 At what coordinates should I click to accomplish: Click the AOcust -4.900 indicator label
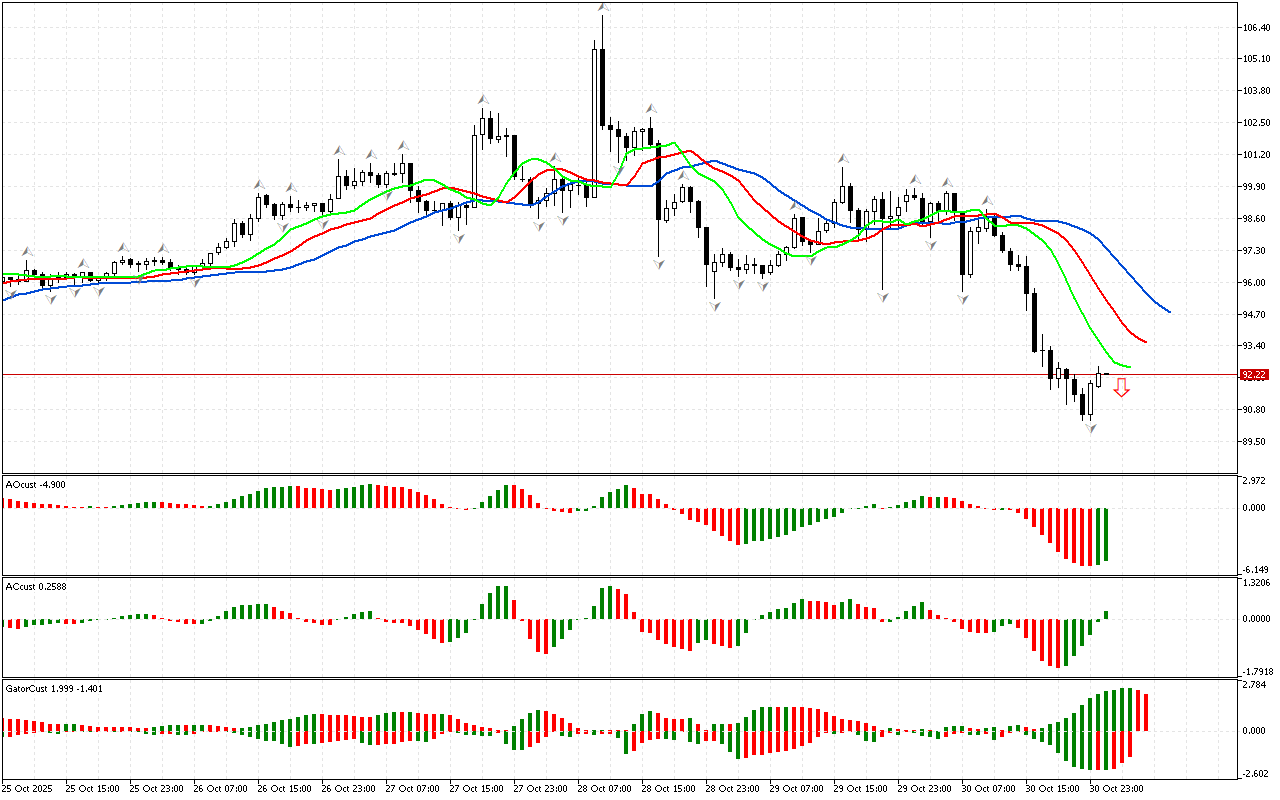[x=37, y=484]
